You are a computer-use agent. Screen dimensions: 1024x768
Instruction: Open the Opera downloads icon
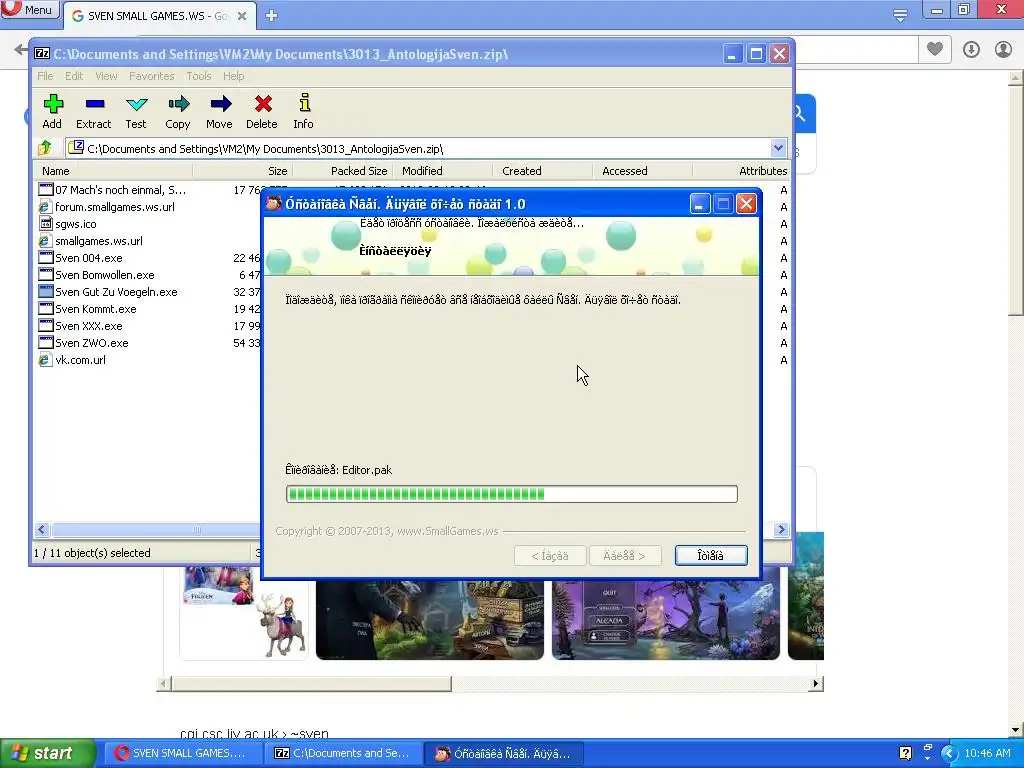[971, 49]
